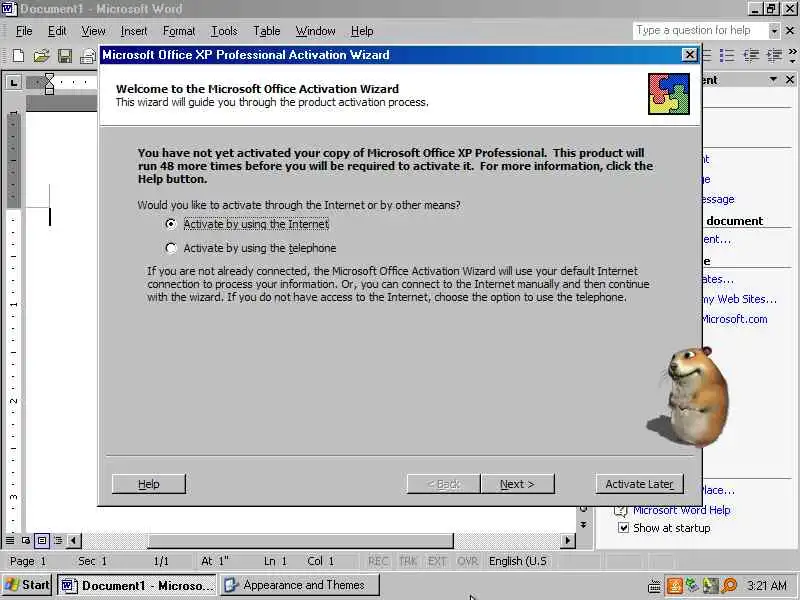This screenshot has width=800, height=600.
Task: Click the New Blank Document toolbar icon
Action: coord(18,56)
